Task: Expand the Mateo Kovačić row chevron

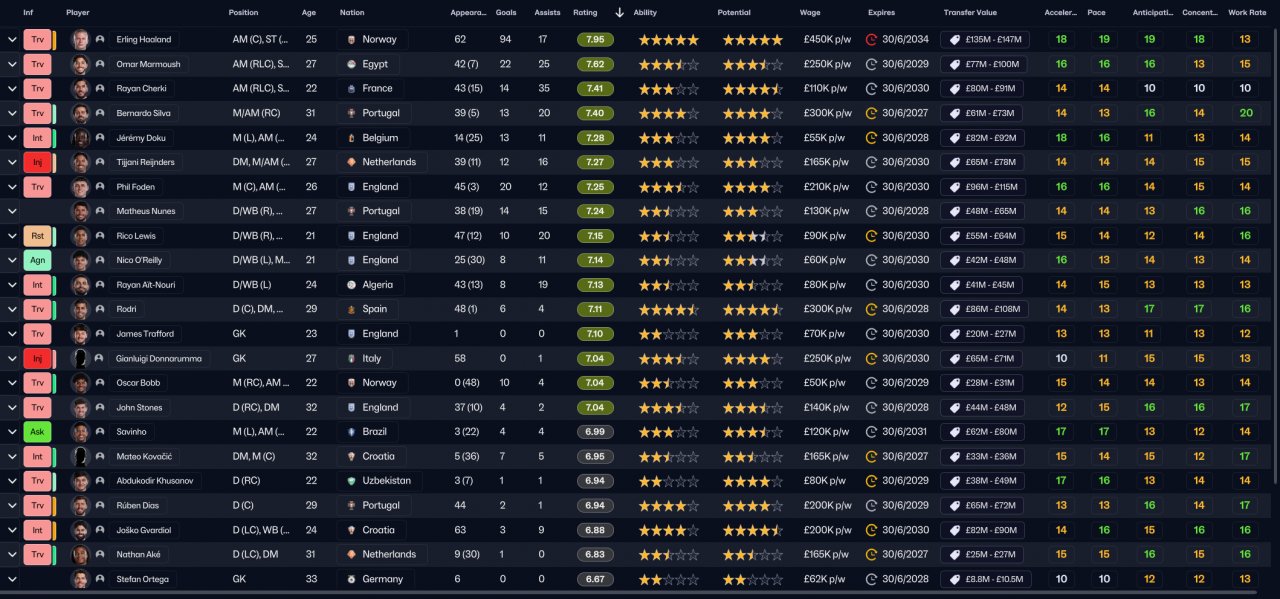Action: coord(12,456)
